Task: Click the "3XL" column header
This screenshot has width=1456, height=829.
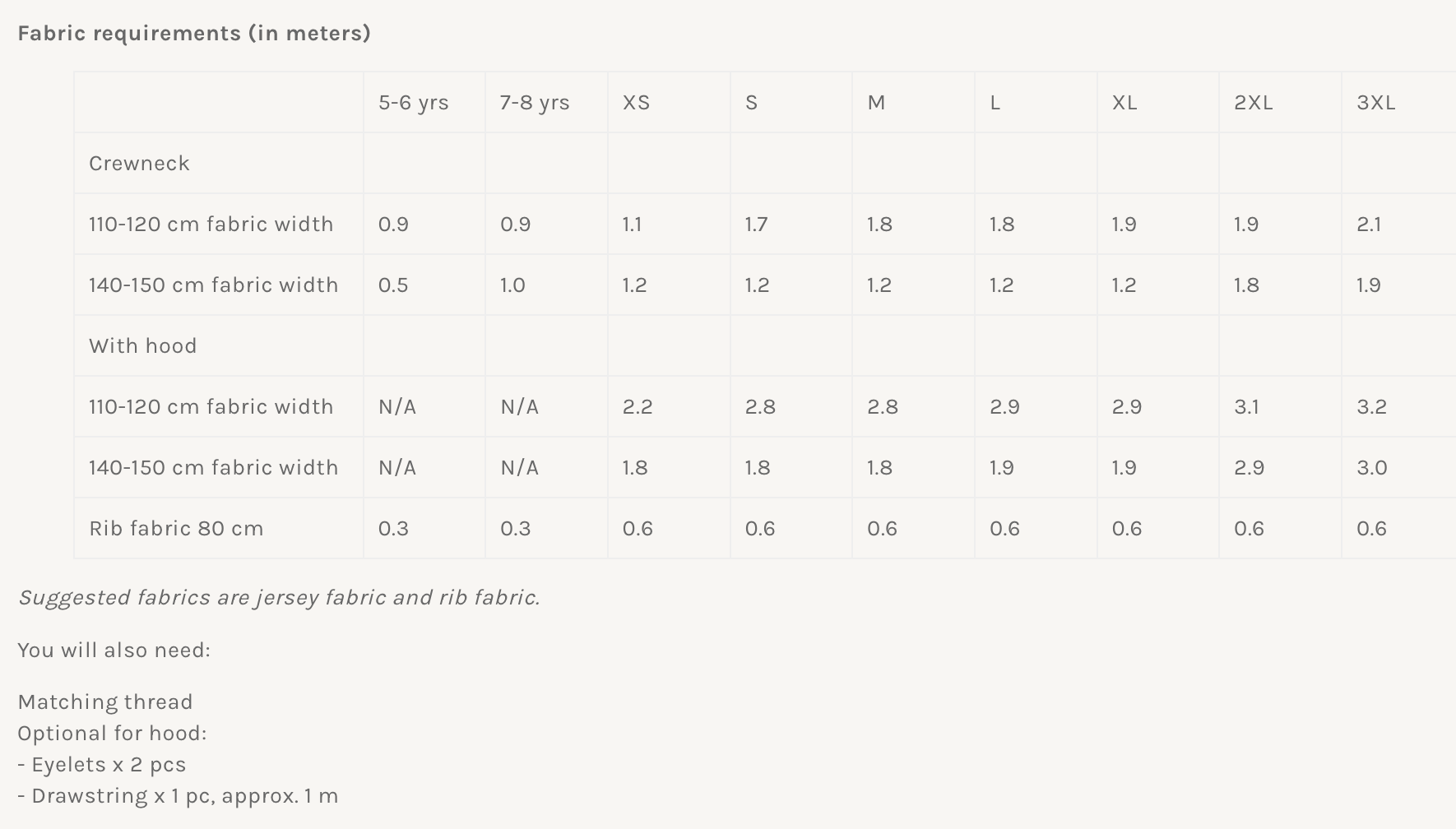Action: tap(1375, 103)
